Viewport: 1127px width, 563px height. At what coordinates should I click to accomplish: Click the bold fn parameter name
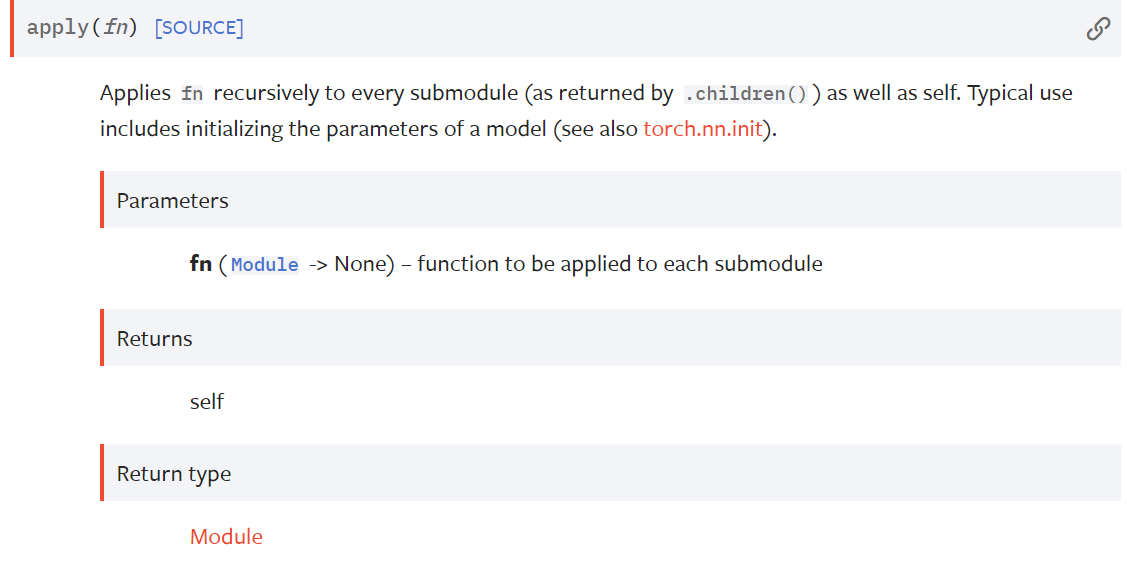pyautogui.click(x=200, y=264)
